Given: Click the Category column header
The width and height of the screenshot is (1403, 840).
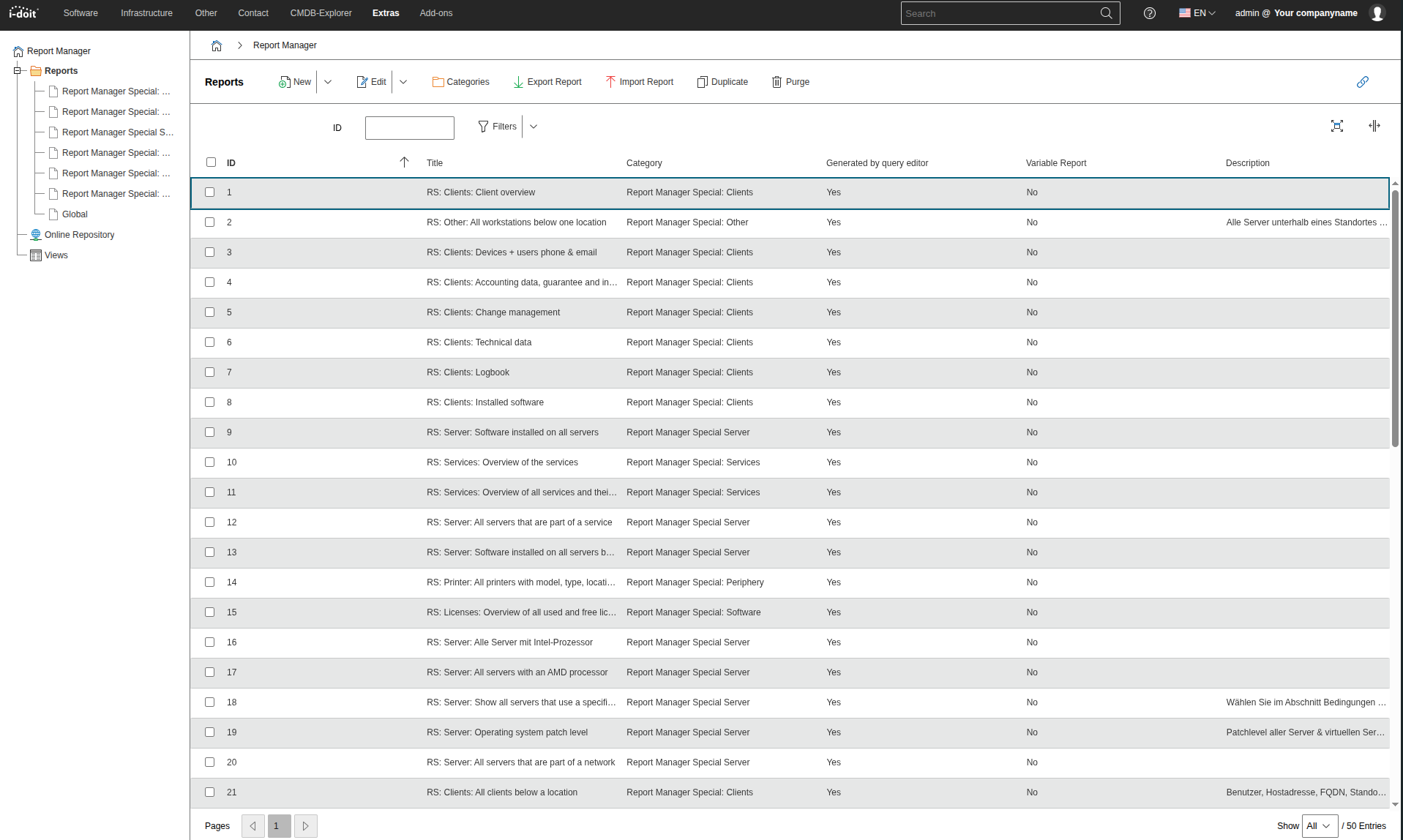Looking at the screenshot, I should pos(644,163).
